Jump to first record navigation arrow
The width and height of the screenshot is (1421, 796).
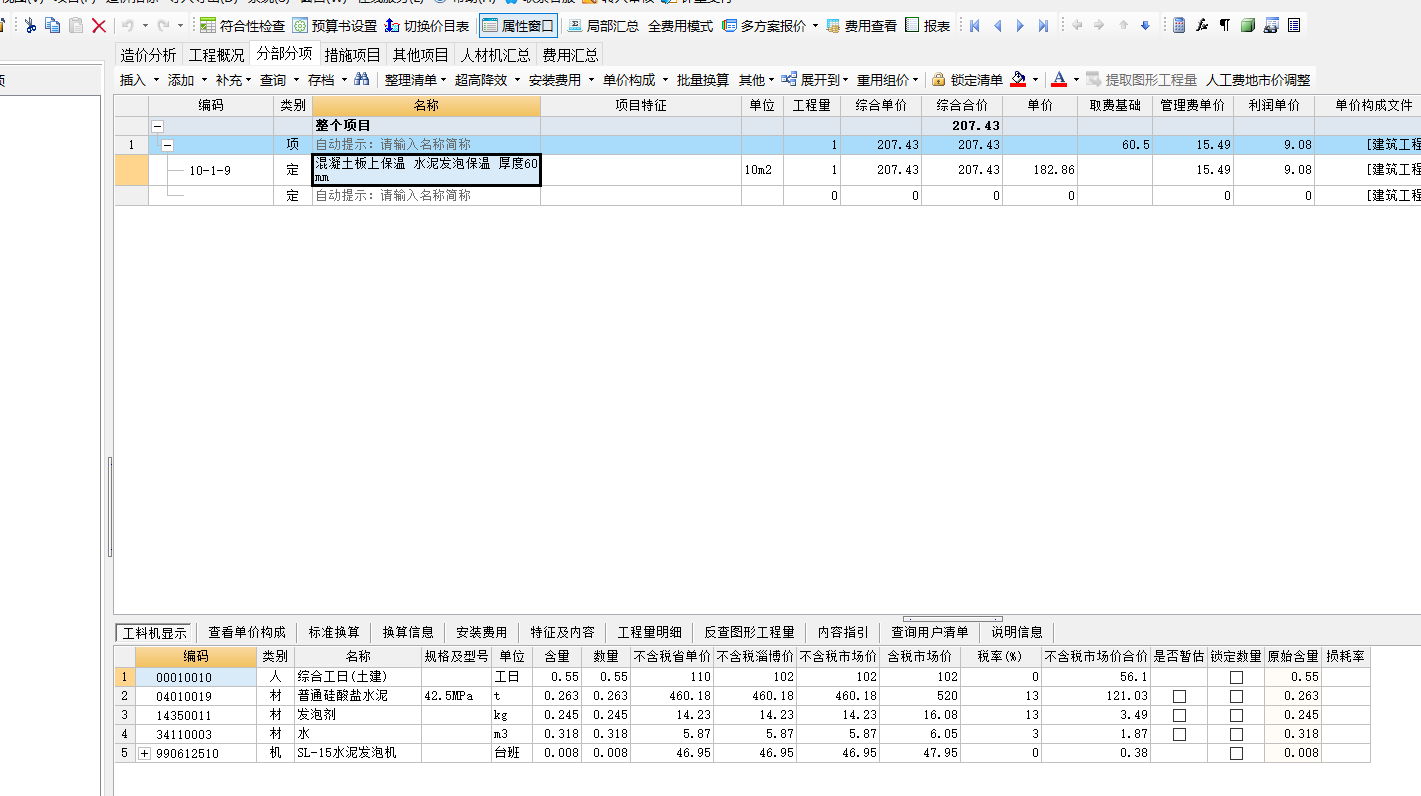click(974, 26)
